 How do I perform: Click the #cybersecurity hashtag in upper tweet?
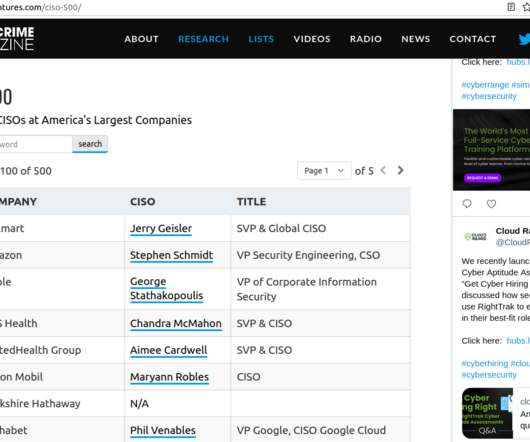tap(489, 96)
